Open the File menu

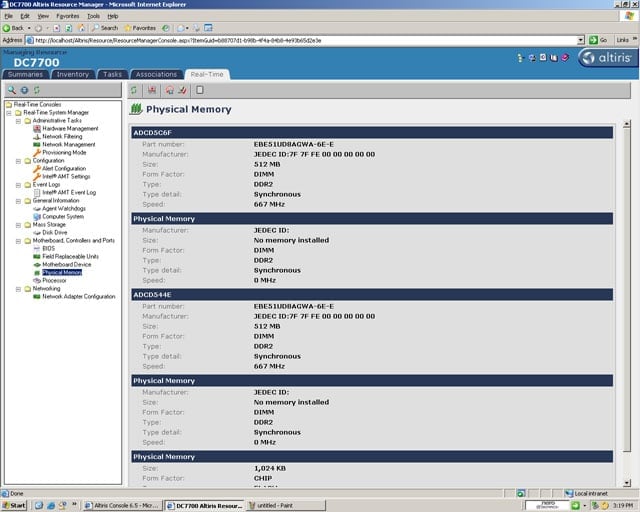click(x=9, y=16)
